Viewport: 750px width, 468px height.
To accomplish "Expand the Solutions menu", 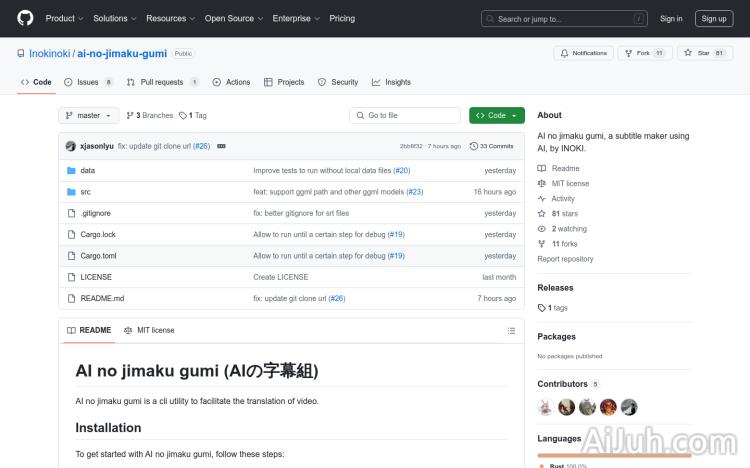I will point(114,18).
